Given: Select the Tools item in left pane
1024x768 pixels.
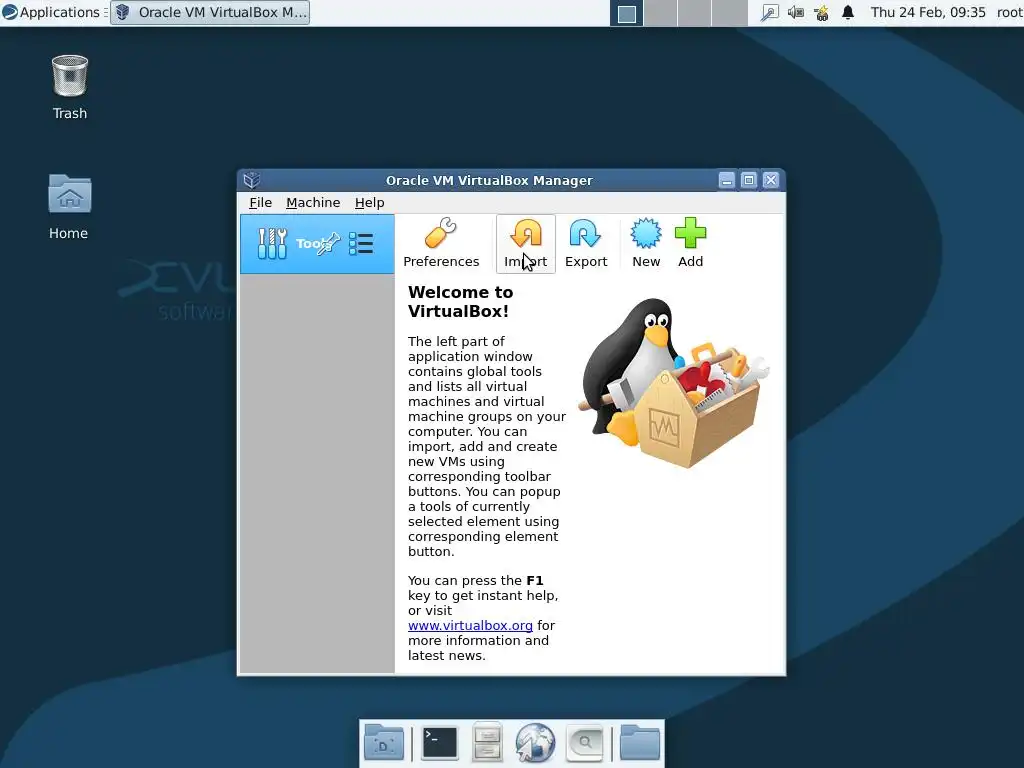Looking at the screenshot, I should click(x=317, y=244).
